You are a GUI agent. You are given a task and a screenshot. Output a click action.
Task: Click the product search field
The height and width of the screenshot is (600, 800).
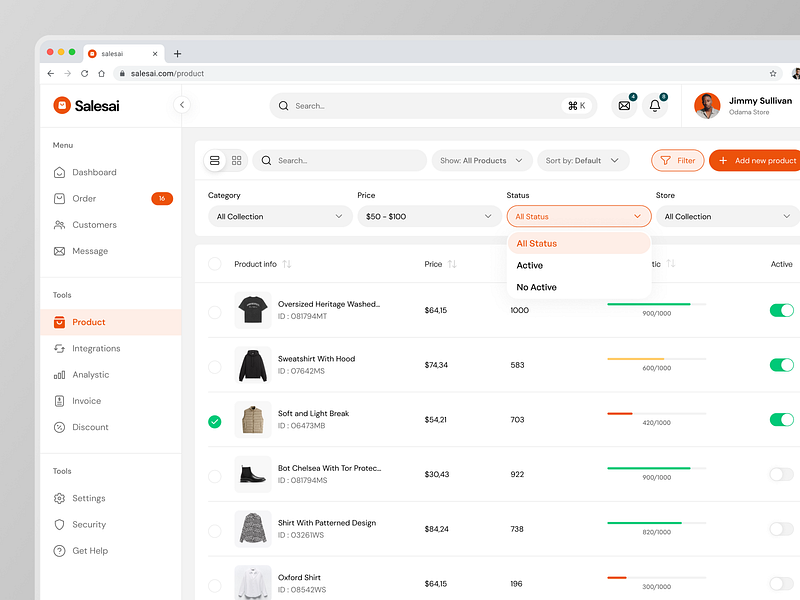tap(340, 161)
